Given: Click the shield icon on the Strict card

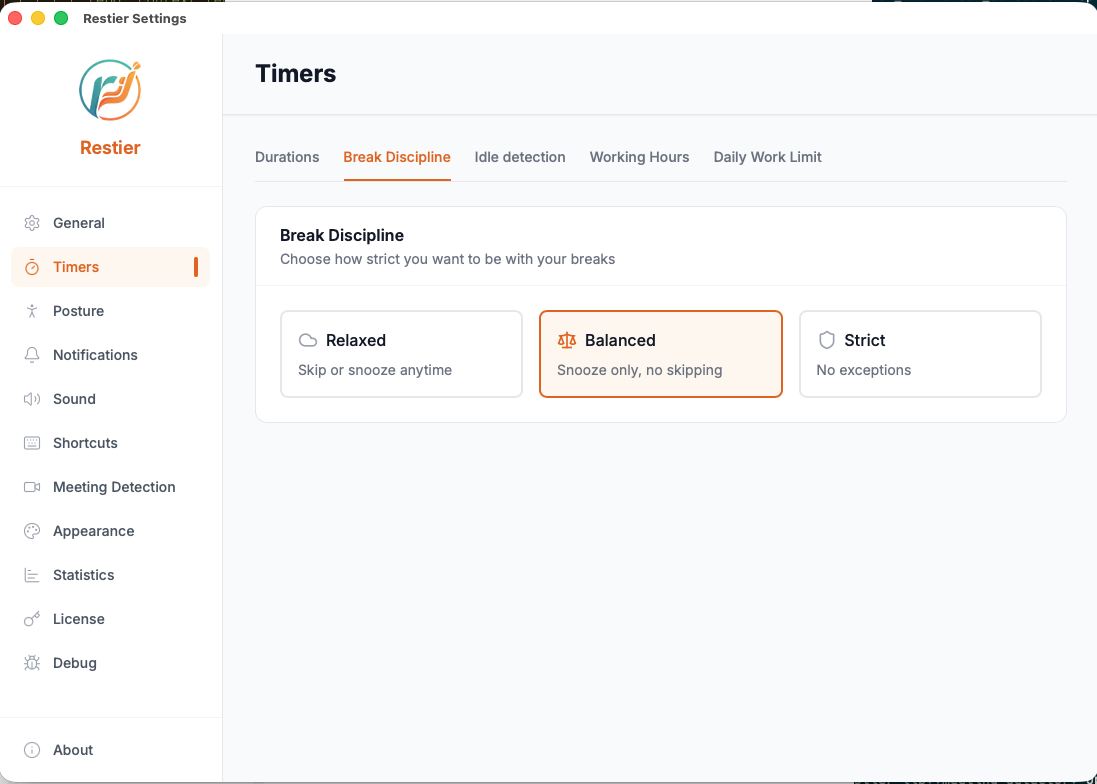Looking at the screenshot, I should pyautogui.click(x=827, y=340).
